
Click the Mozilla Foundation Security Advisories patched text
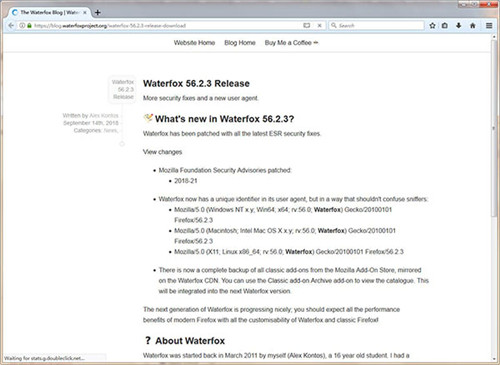tap(225, 170)
